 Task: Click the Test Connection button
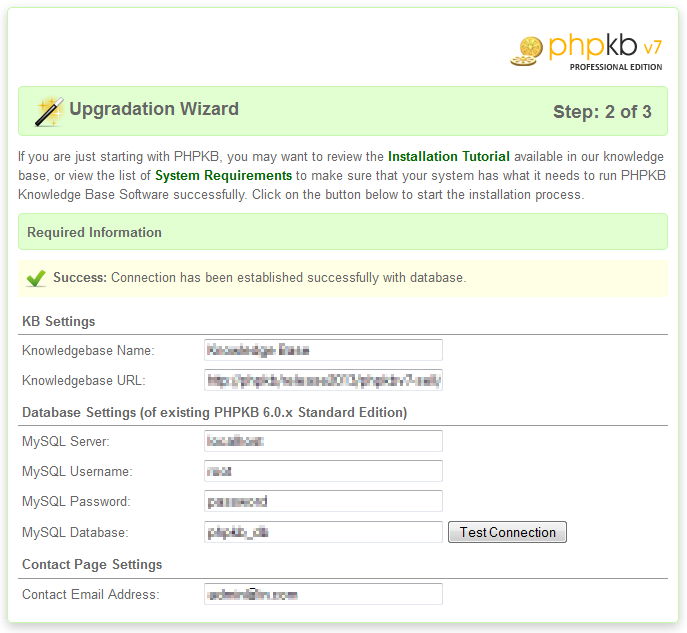coord(507,532)
